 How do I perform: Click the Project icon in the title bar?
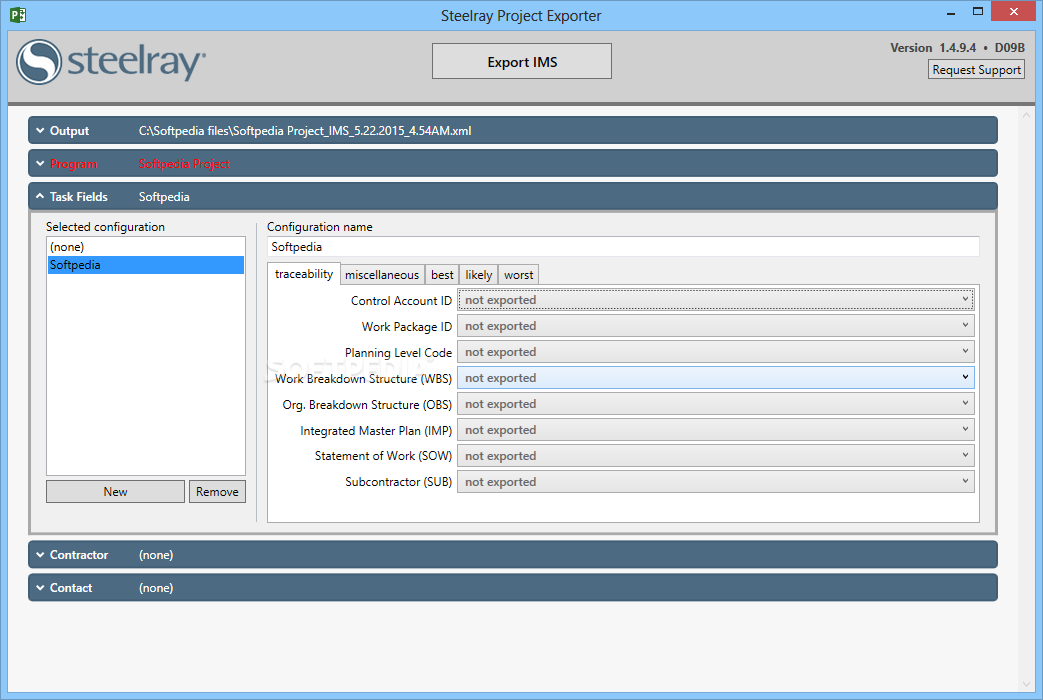[x=18, y=15]
